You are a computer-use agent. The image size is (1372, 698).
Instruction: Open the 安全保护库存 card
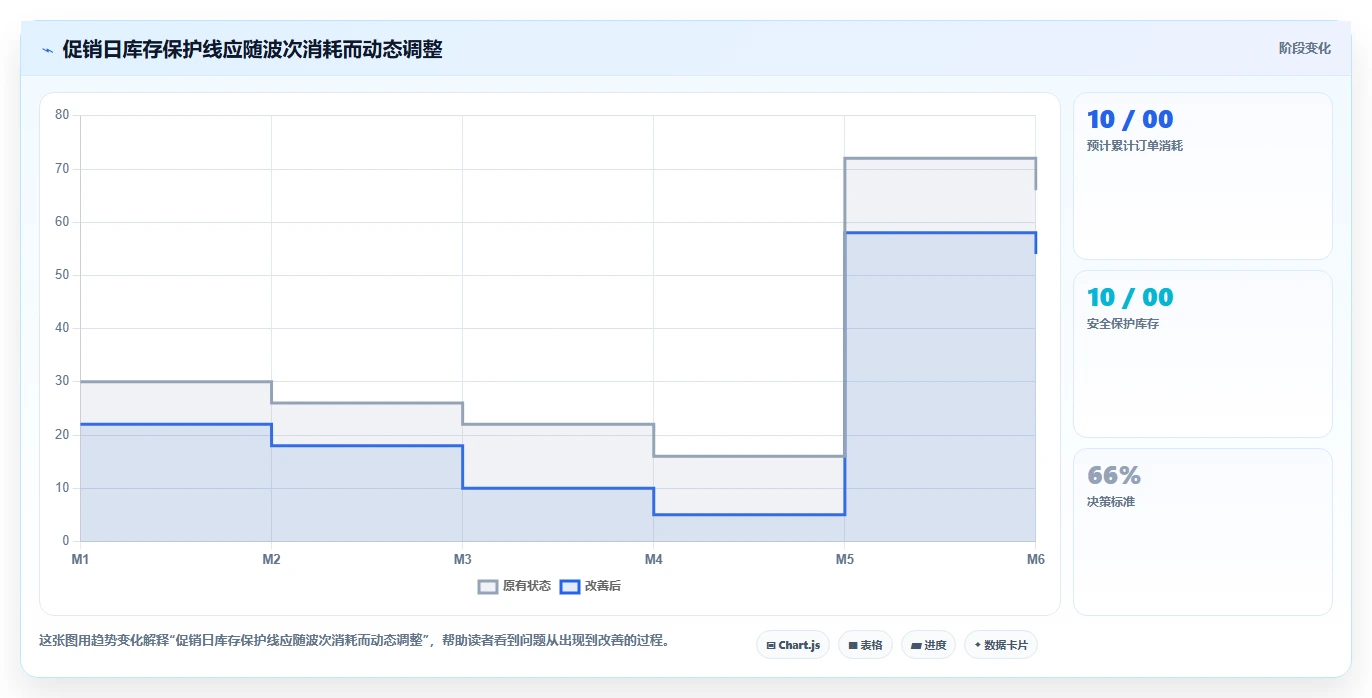coord(1203,354)
